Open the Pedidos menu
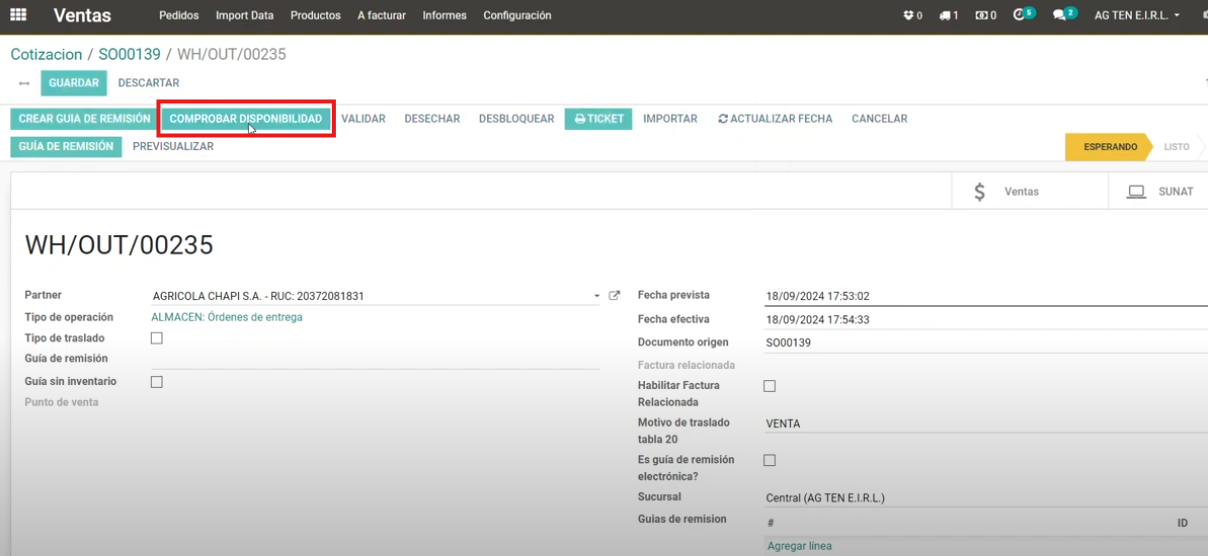This screenshot has height=556, width=1208. [x=179, y=16]
